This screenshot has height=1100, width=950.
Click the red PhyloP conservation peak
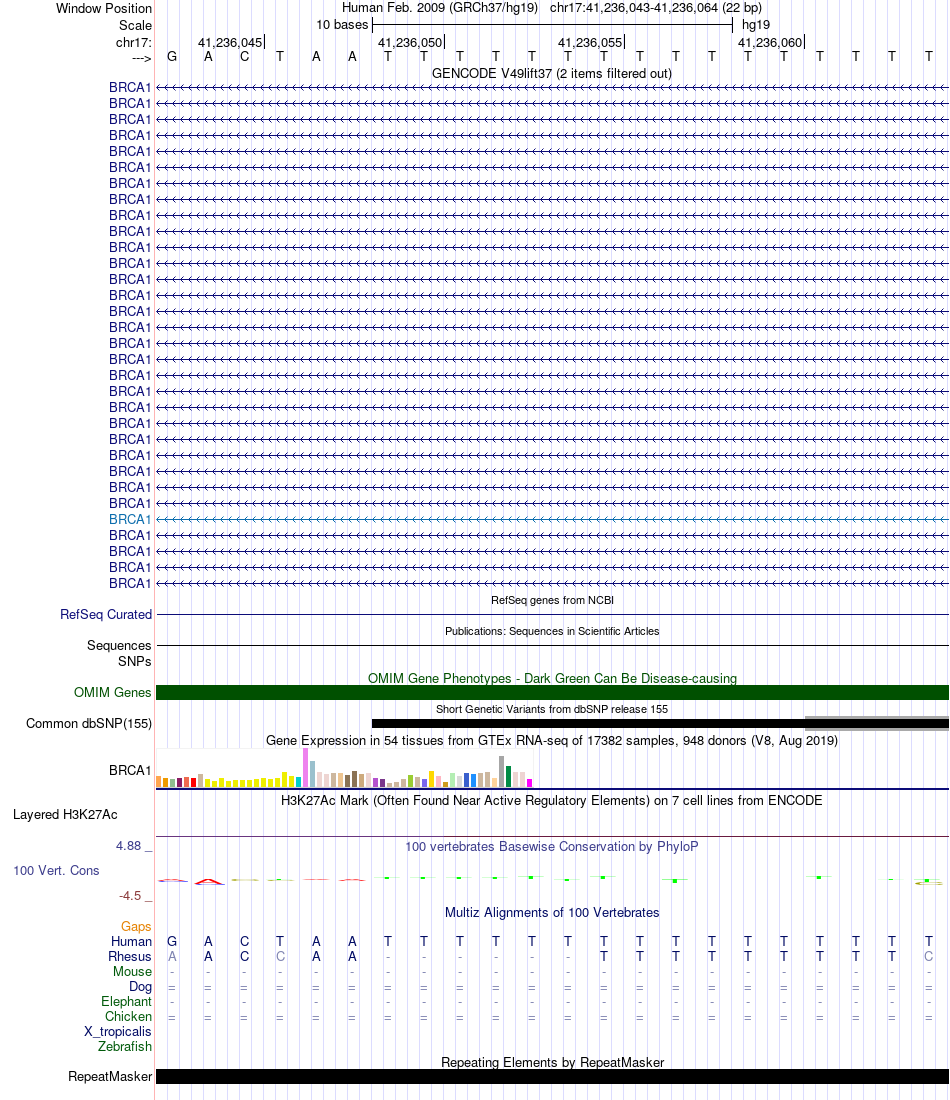click(208, 881)
